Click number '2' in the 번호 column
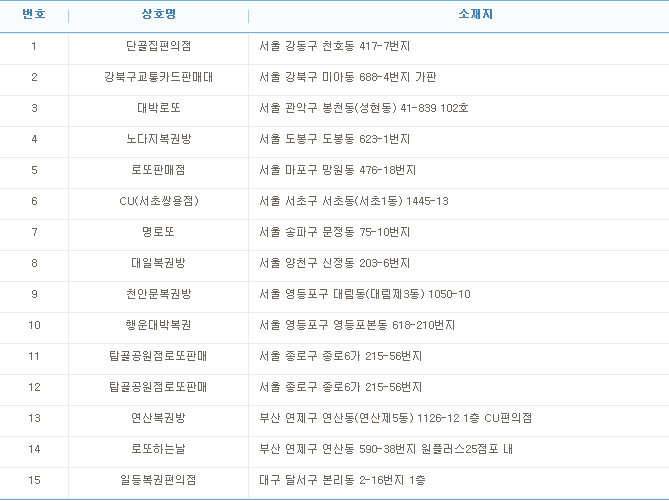Screen dimensions: 669x501 34,77
